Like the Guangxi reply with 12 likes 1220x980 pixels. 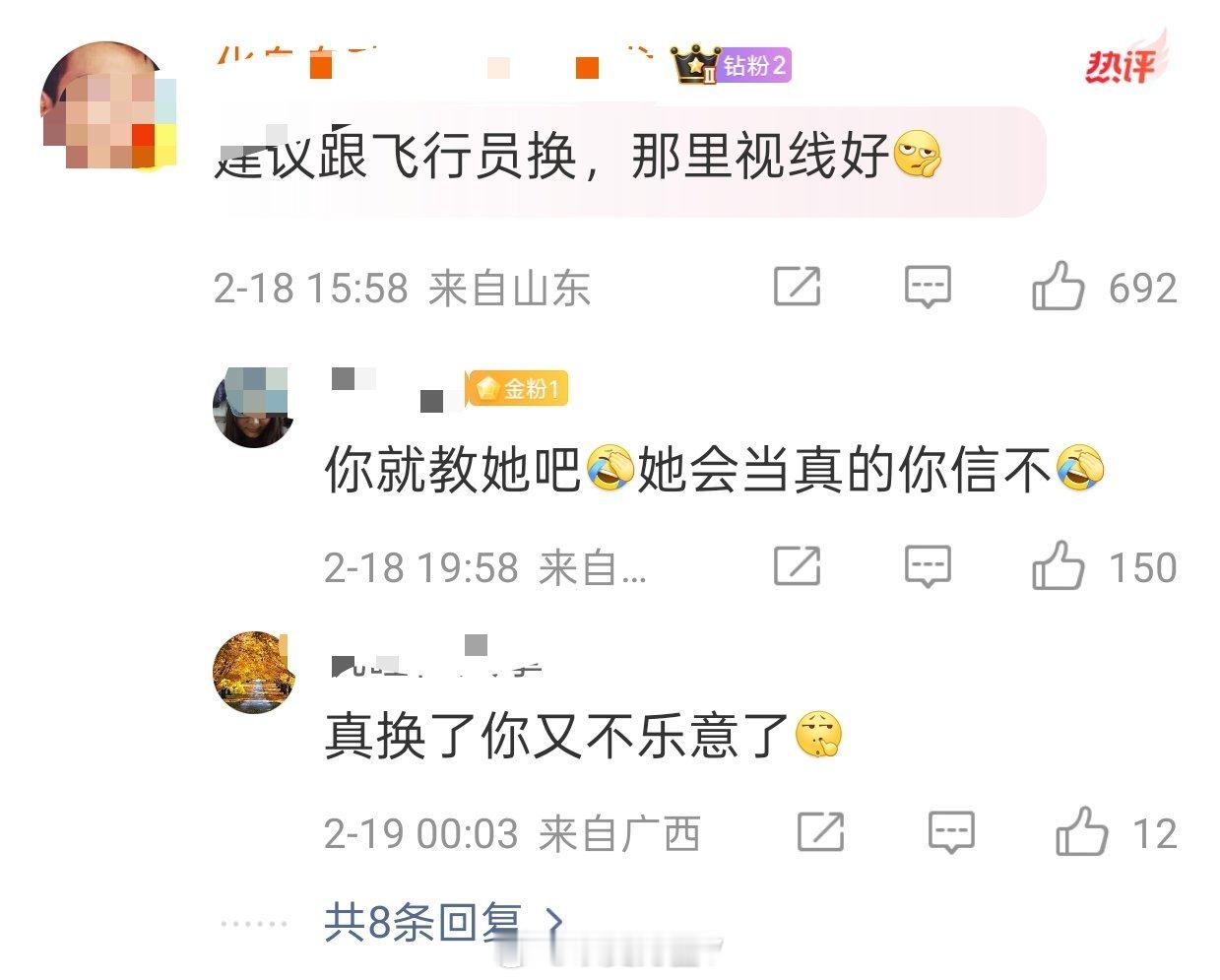tap(1081, 832)
